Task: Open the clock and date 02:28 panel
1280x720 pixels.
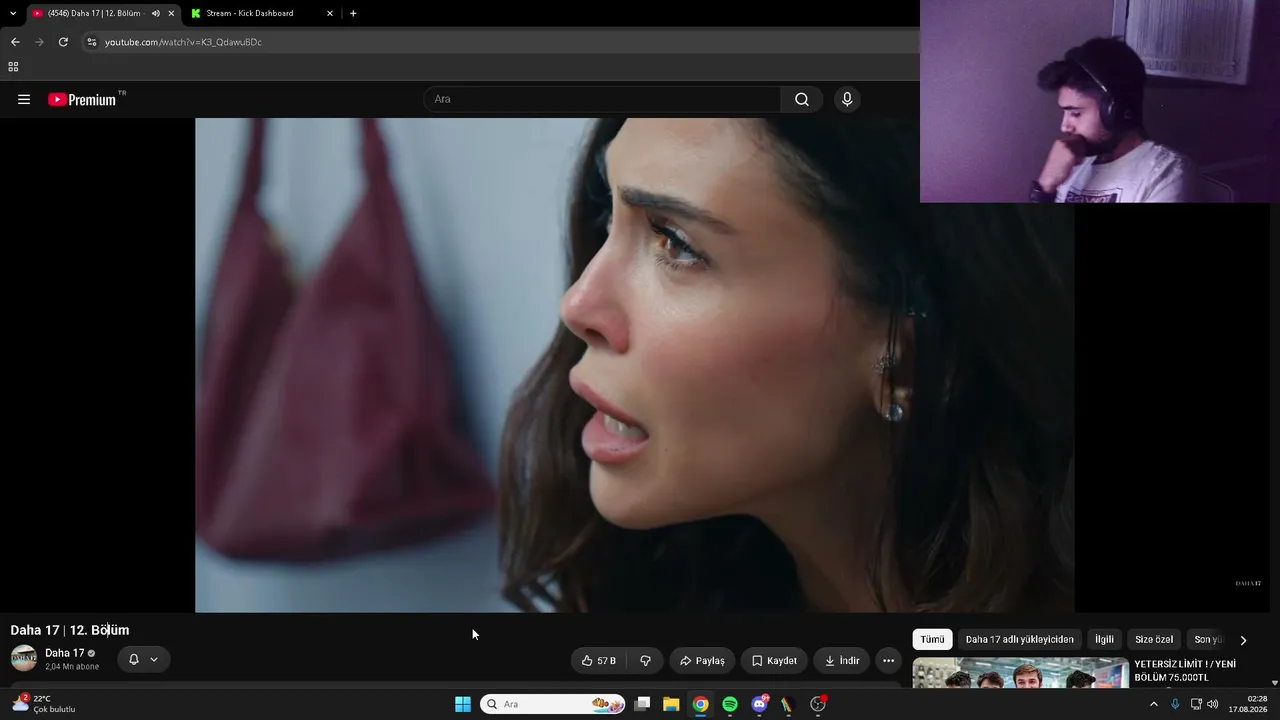Action: tap(1249, 704)
